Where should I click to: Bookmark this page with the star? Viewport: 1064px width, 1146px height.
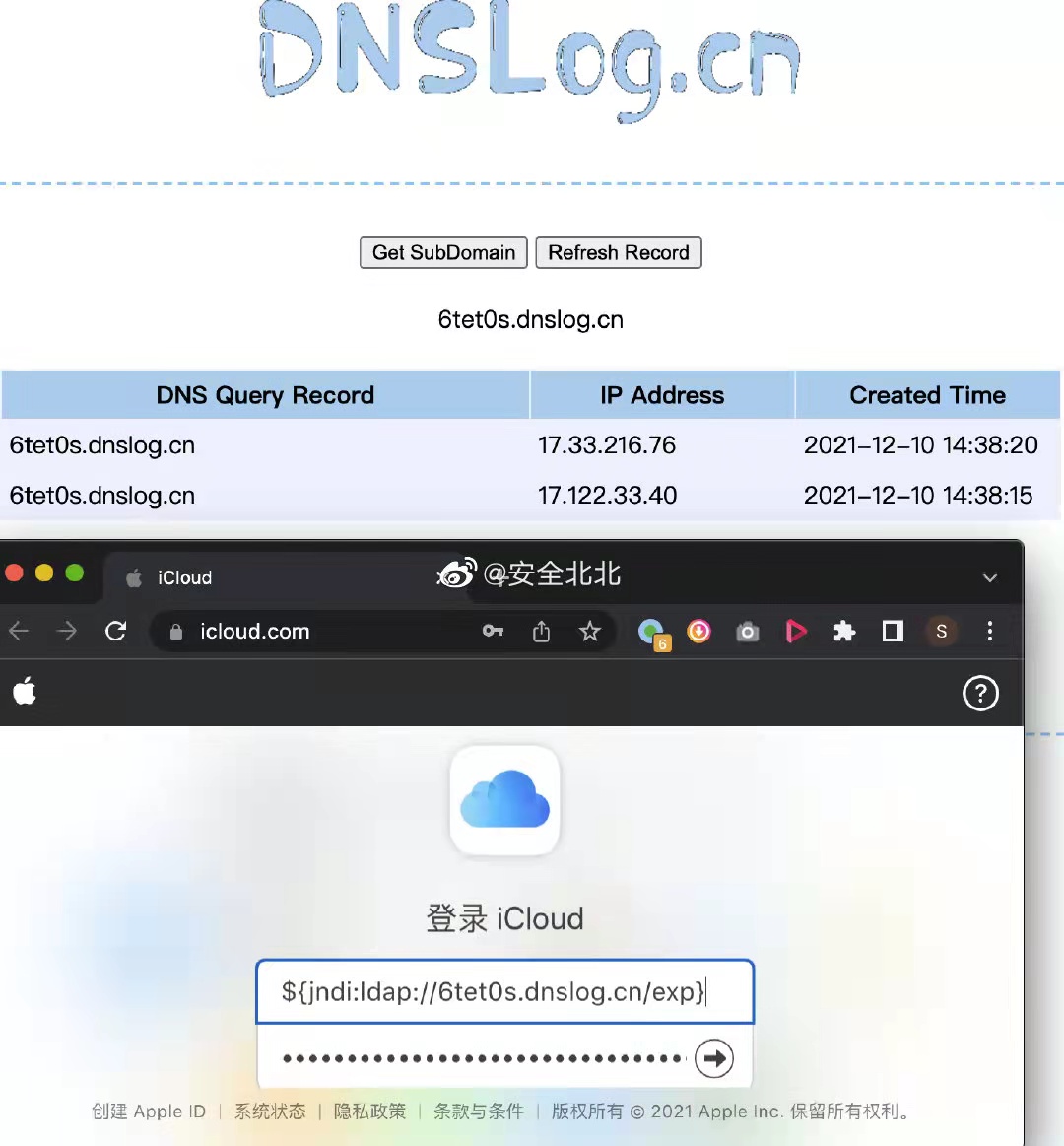(590, 631)
